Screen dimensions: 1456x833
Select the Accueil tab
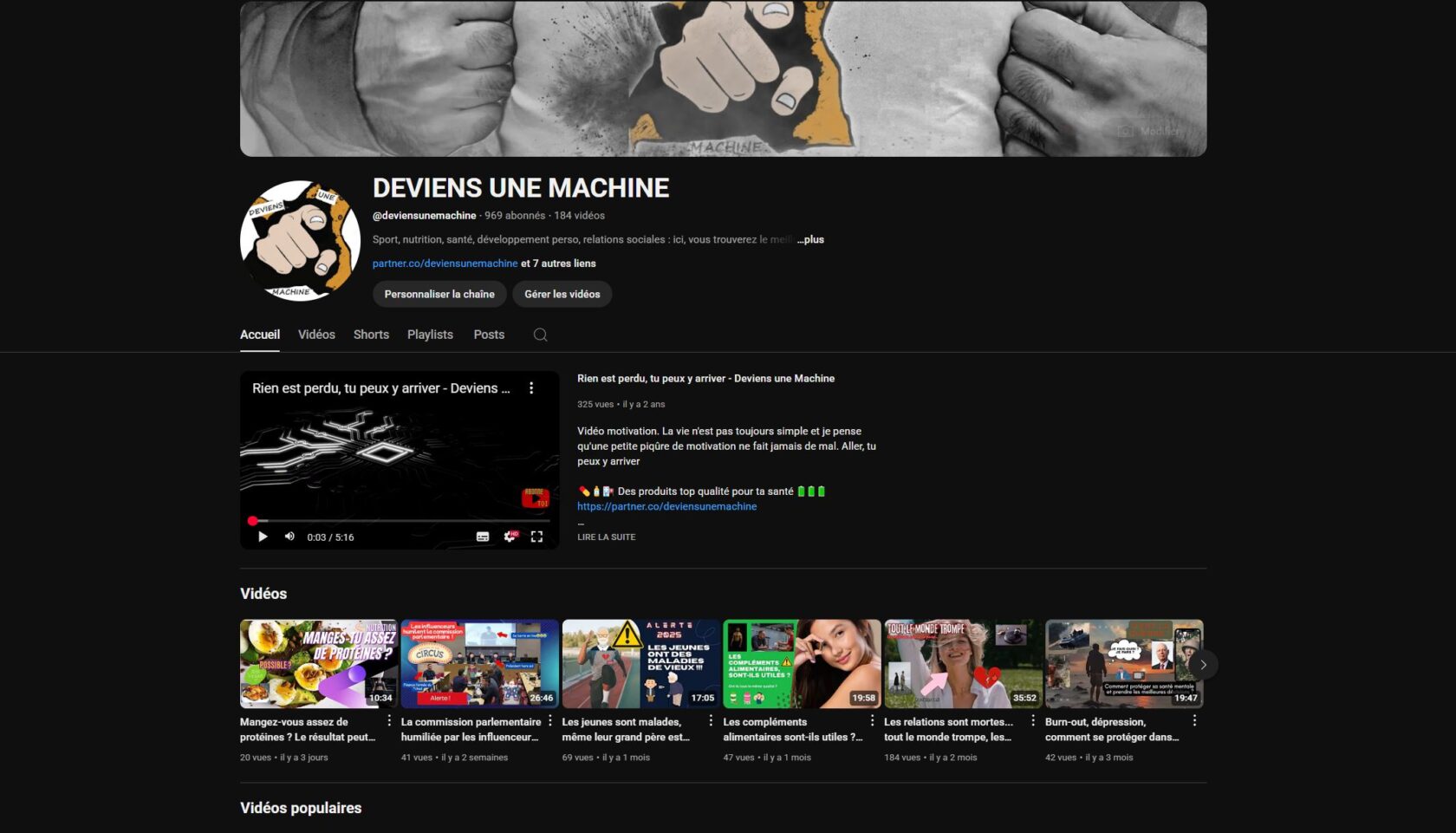260,335
